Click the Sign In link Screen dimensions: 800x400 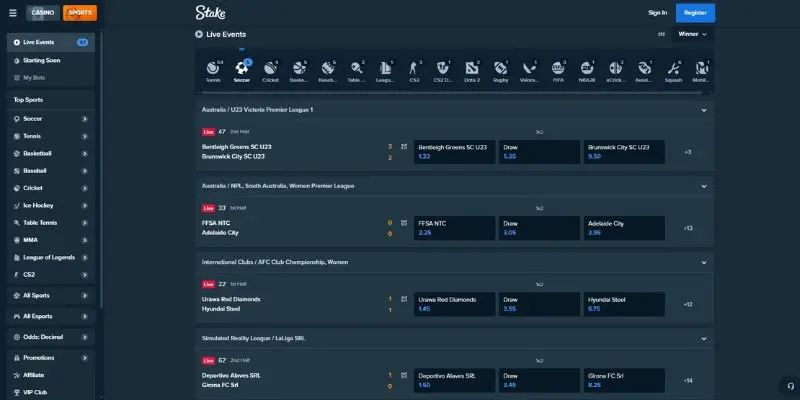657,13
